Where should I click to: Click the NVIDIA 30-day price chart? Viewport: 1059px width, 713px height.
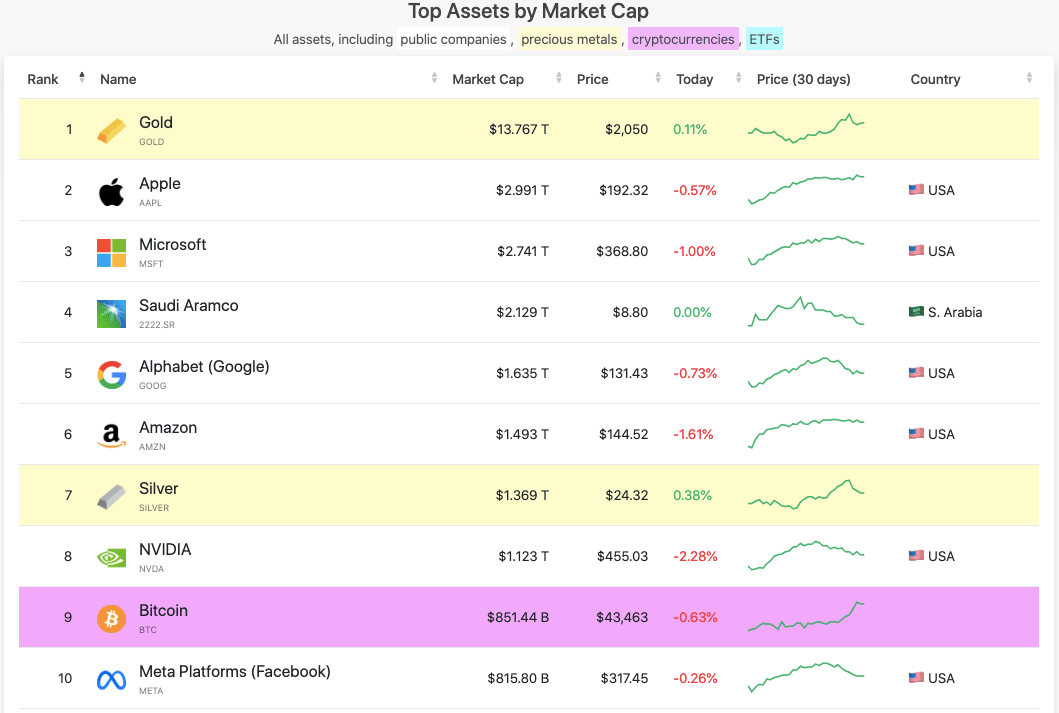806,556
